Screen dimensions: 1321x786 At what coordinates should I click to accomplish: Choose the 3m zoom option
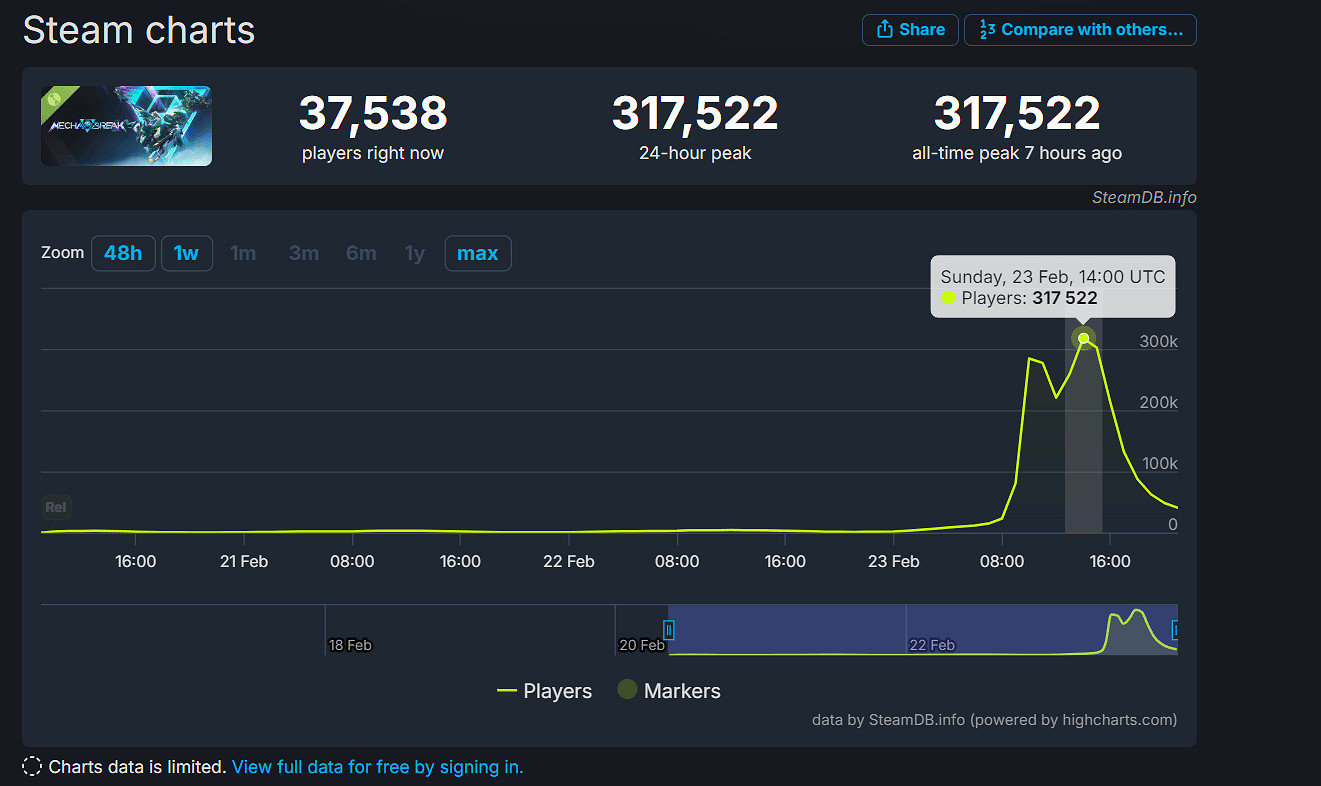pyautogui.click(x=304, y=253)
